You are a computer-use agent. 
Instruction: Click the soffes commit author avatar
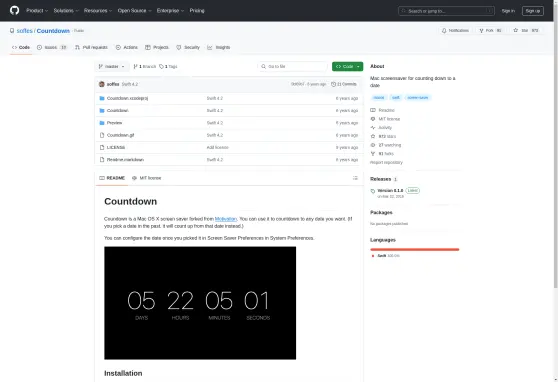point(102,84)
